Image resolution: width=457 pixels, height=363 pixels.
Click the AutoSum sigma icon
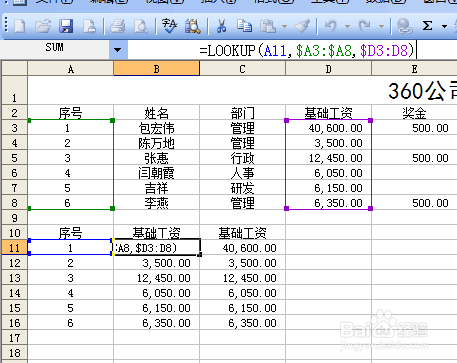click(x=427, y=26)
